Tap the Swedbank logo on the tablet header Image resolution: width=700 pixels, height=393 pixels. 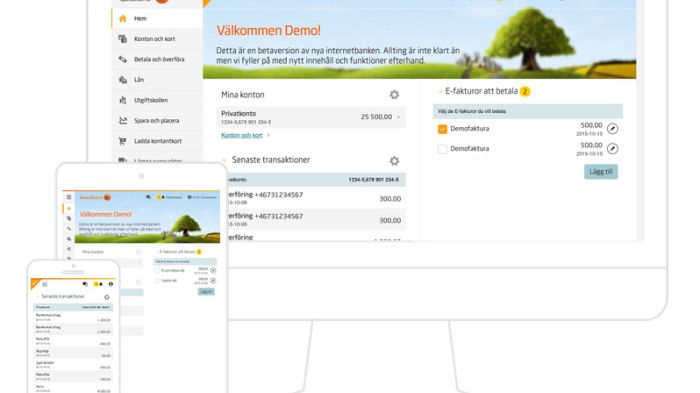point(95,197)
